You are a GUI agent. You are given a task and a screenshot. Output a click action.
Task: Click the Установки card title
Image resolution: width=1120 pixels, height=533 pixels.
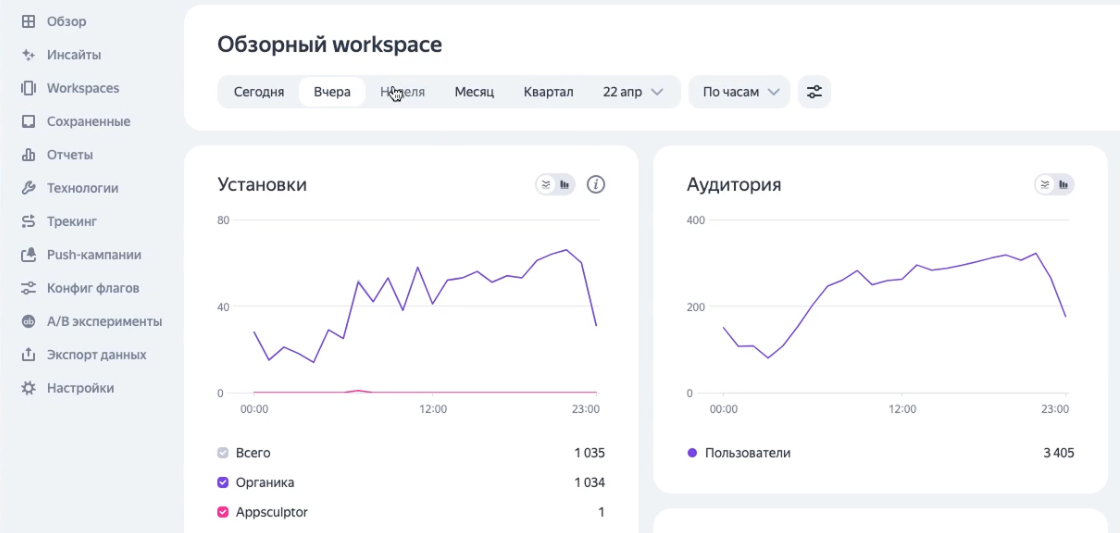[262, 185]
